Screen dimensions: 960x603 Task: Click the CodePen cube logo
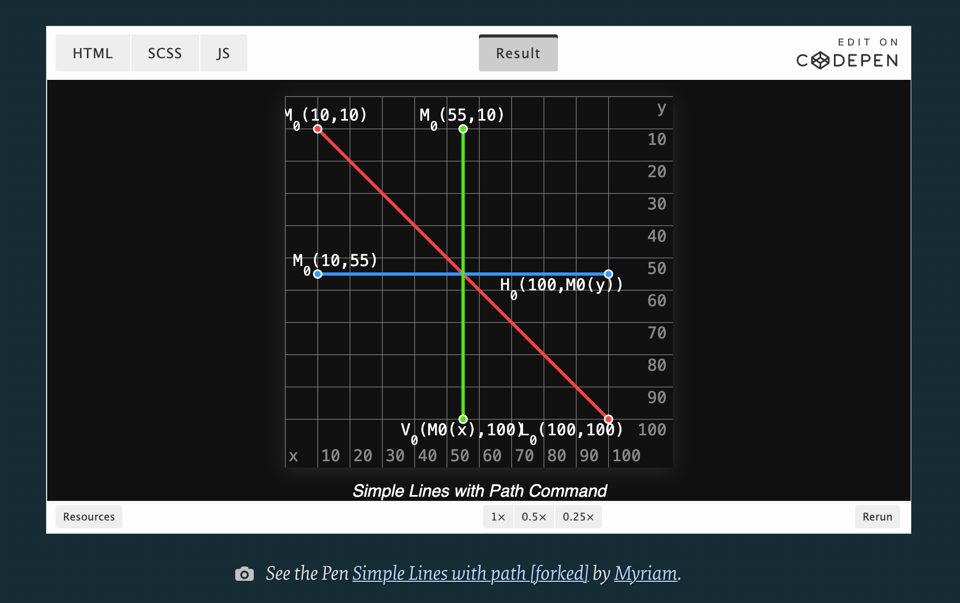tap(822, 60)
